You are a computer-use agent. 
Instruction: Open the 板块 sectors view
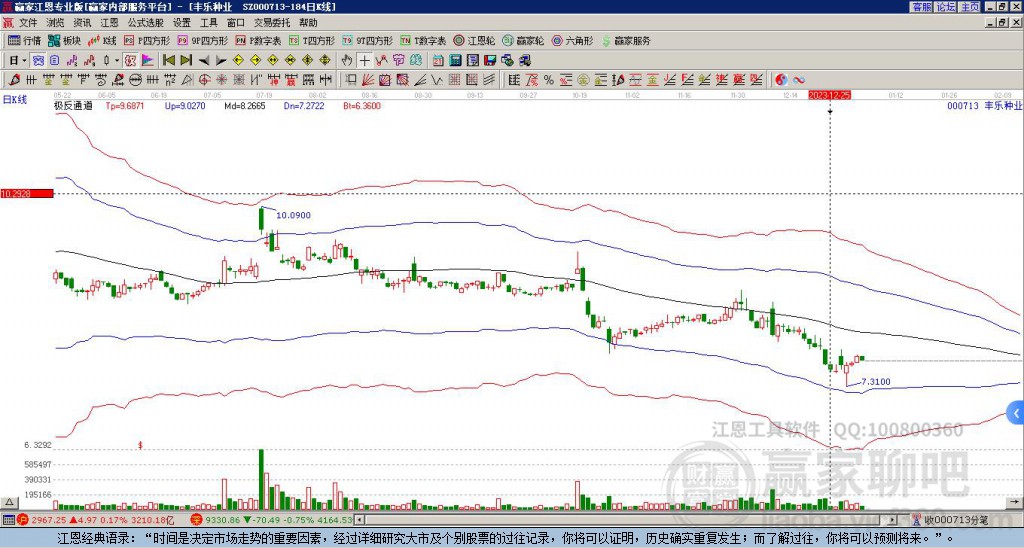click(64, 40)
